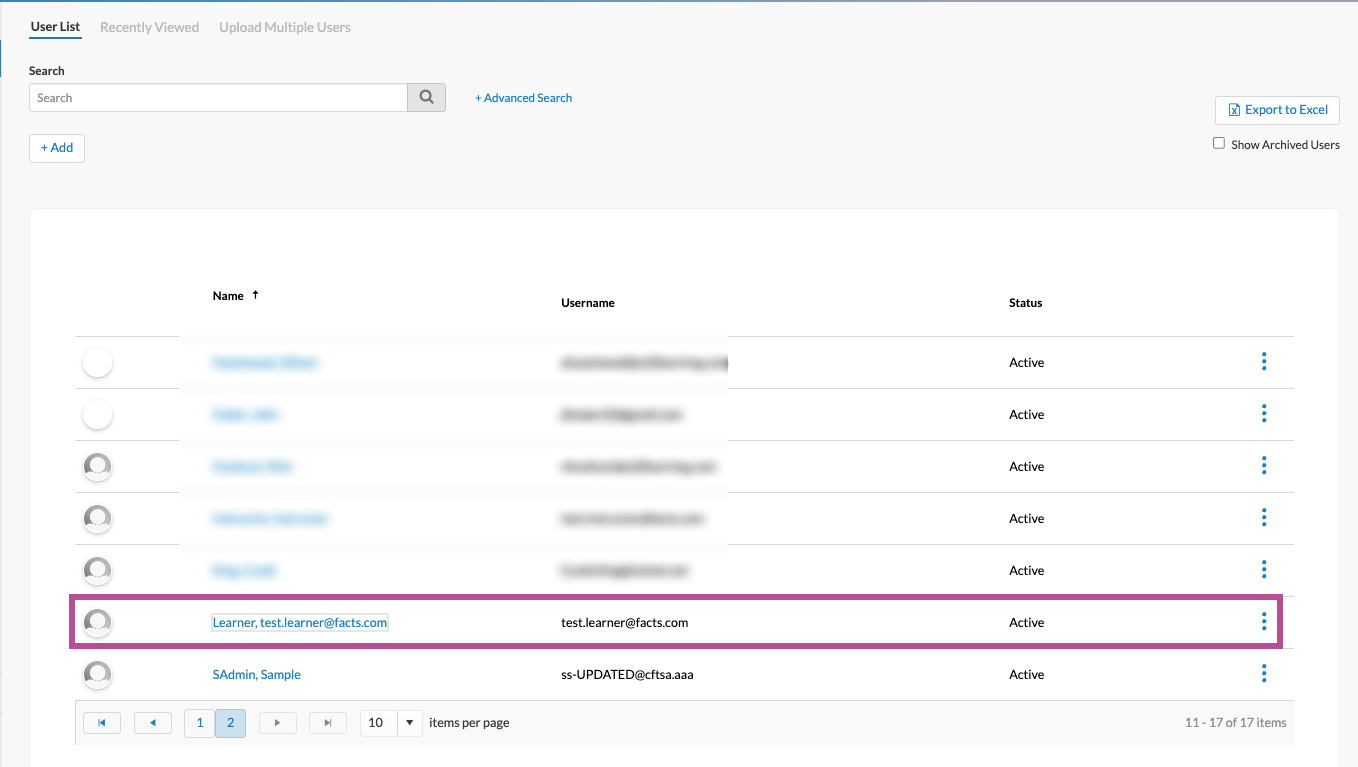Open the SAdmin, Sample user link
Image resolution: width=1358 pixels, height=767 pixels.
point(257,674)
